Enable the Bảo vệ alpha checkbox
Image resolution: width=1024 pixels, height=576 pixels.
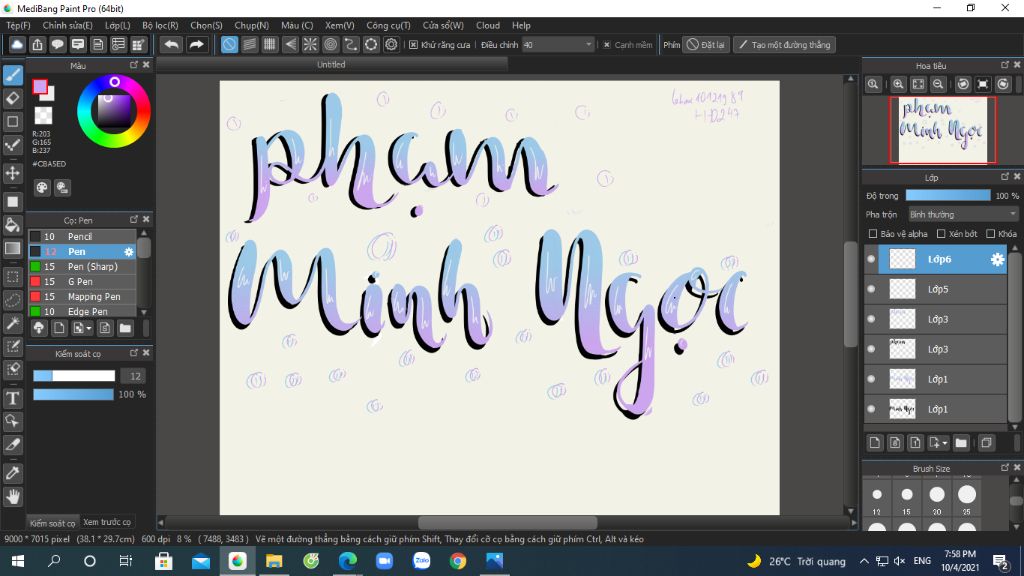(872, 233)
